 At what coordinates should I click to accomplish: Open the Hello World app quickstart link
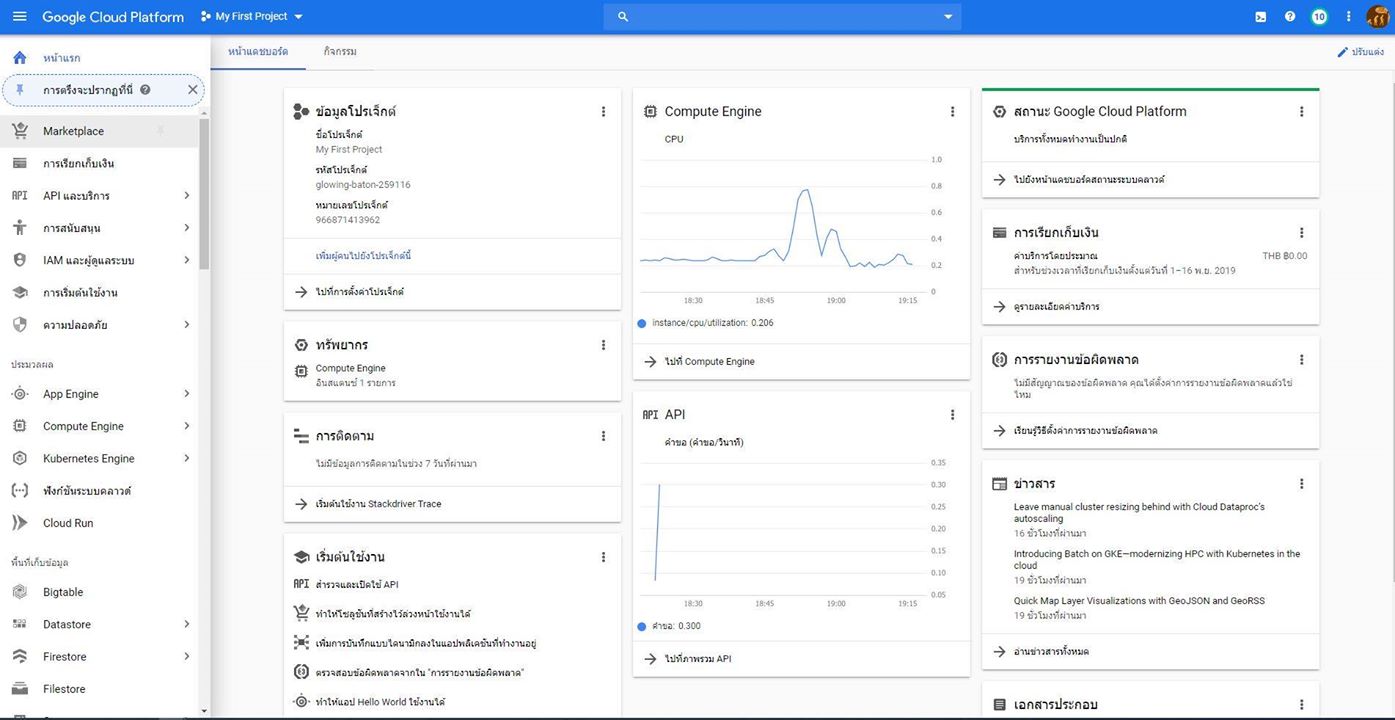click(380, 702)
